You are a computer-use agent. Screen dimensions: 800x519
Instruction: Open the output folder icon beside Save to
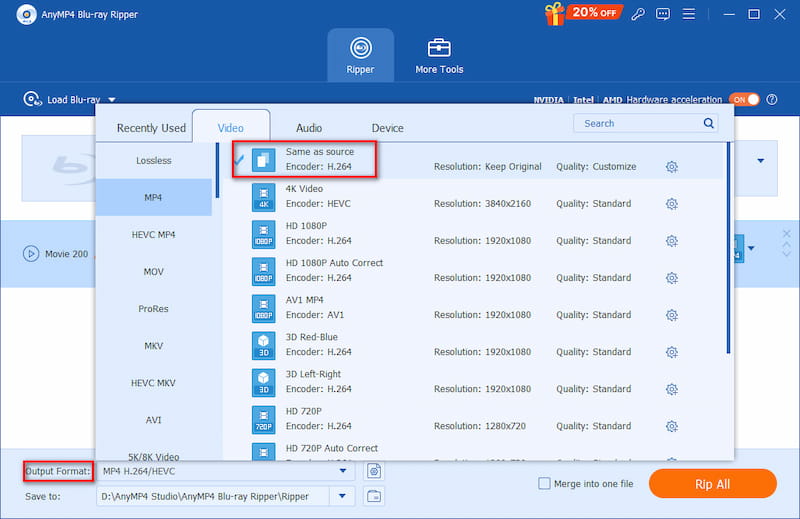click(x=374, y=496)
